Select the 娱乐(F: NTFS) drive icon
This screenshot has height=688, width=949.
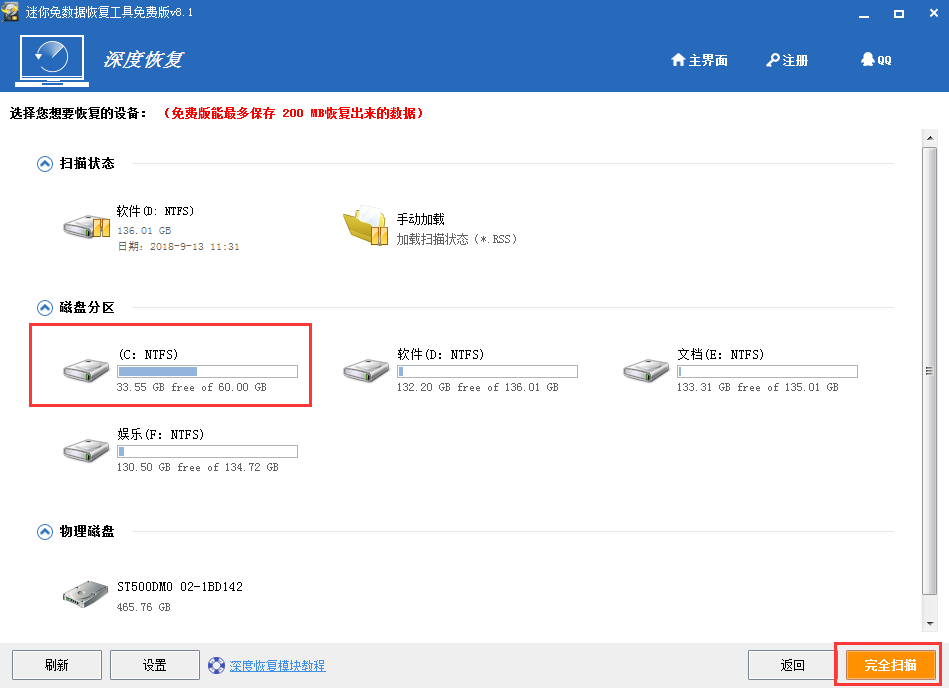86,450
